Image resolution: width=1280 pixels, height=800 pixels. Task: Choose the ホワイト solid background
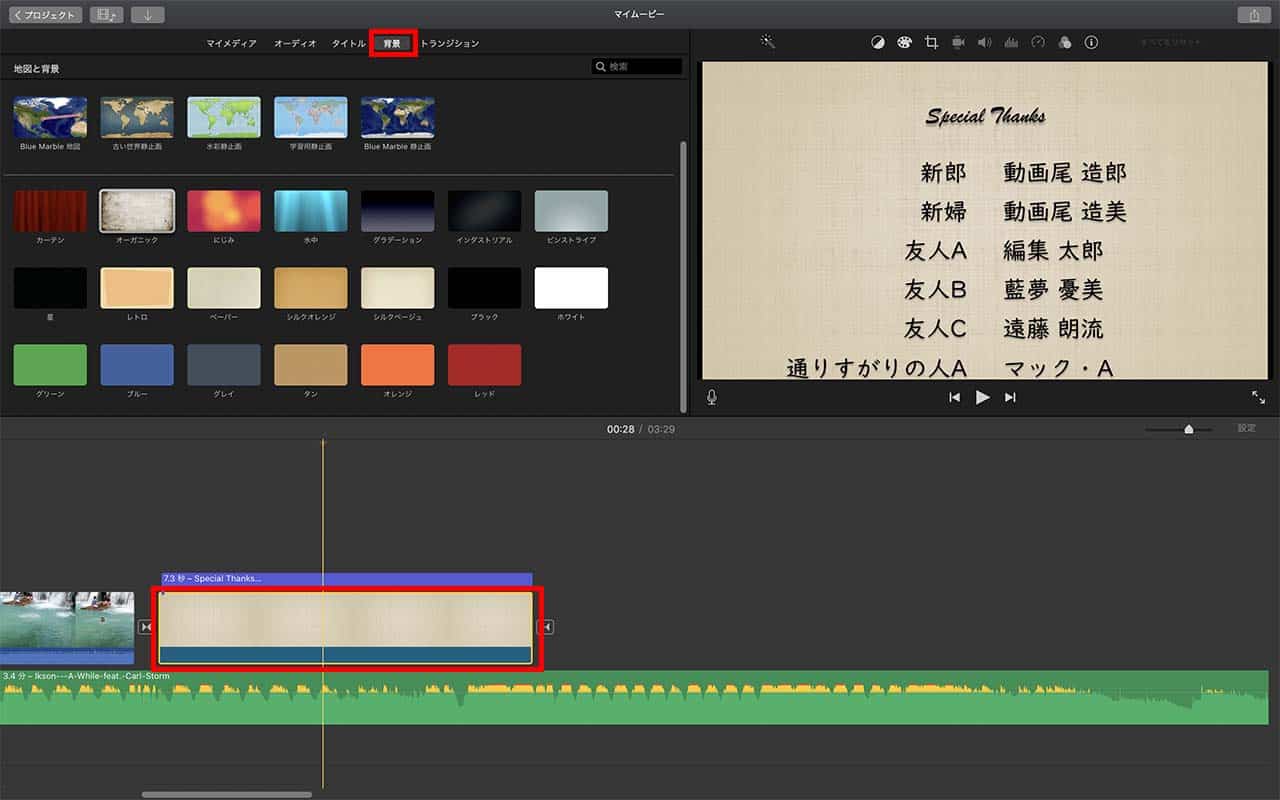coord(571,288)
